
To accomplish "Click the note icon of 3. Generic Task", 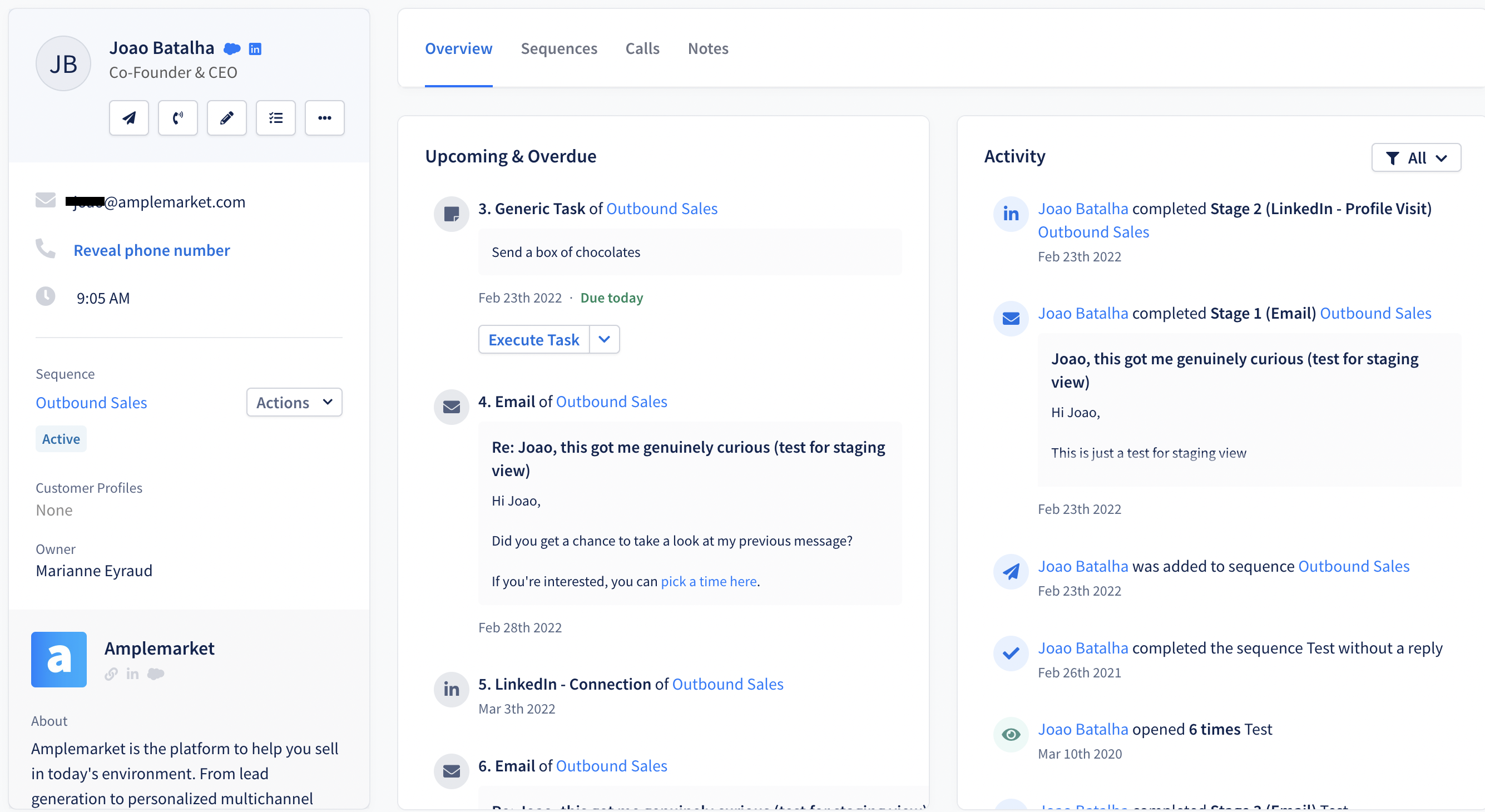I will 452,214.
